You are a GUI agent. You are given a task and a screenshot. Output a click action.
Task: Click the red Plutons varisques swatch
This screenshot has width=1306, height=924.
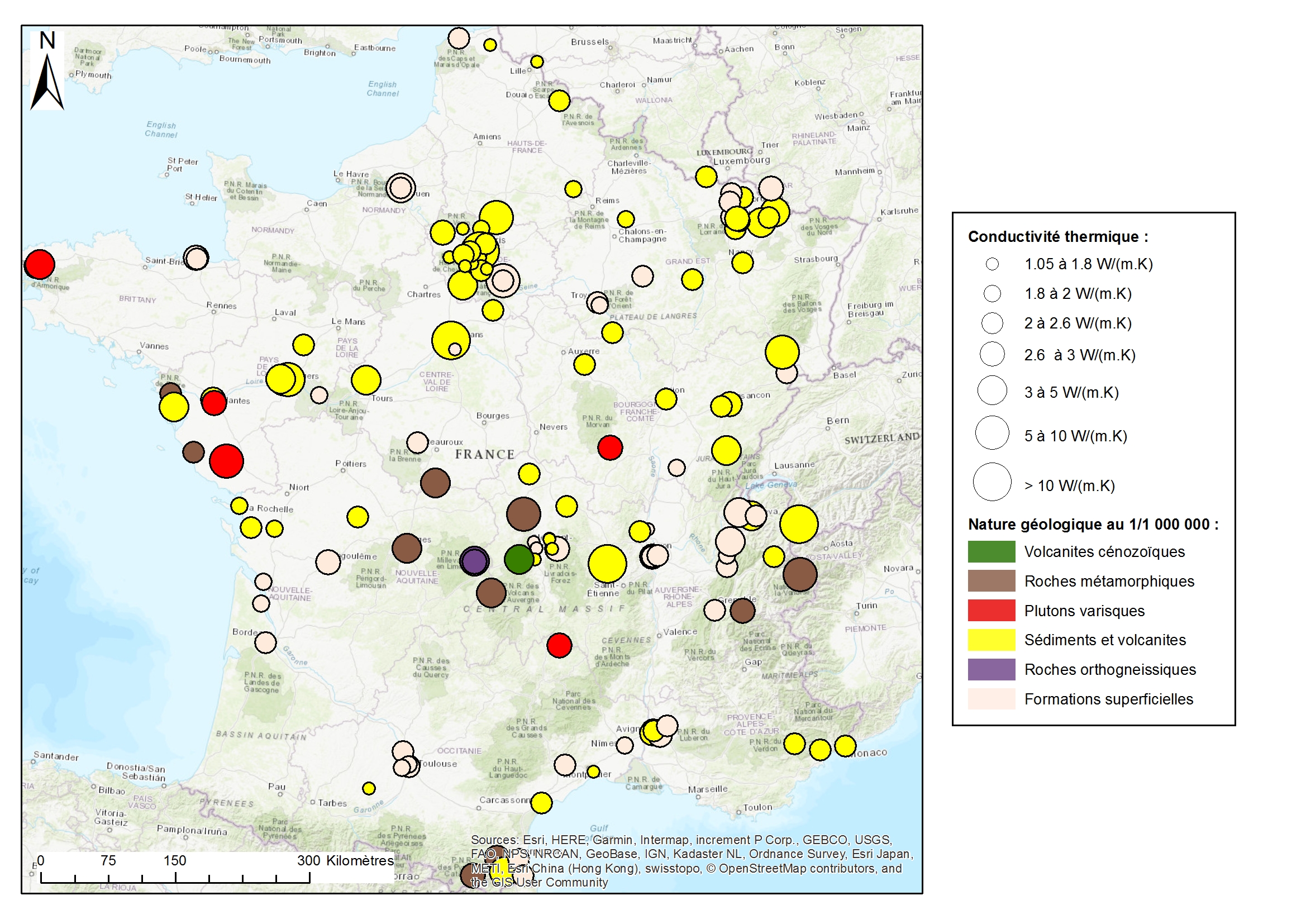992,611
